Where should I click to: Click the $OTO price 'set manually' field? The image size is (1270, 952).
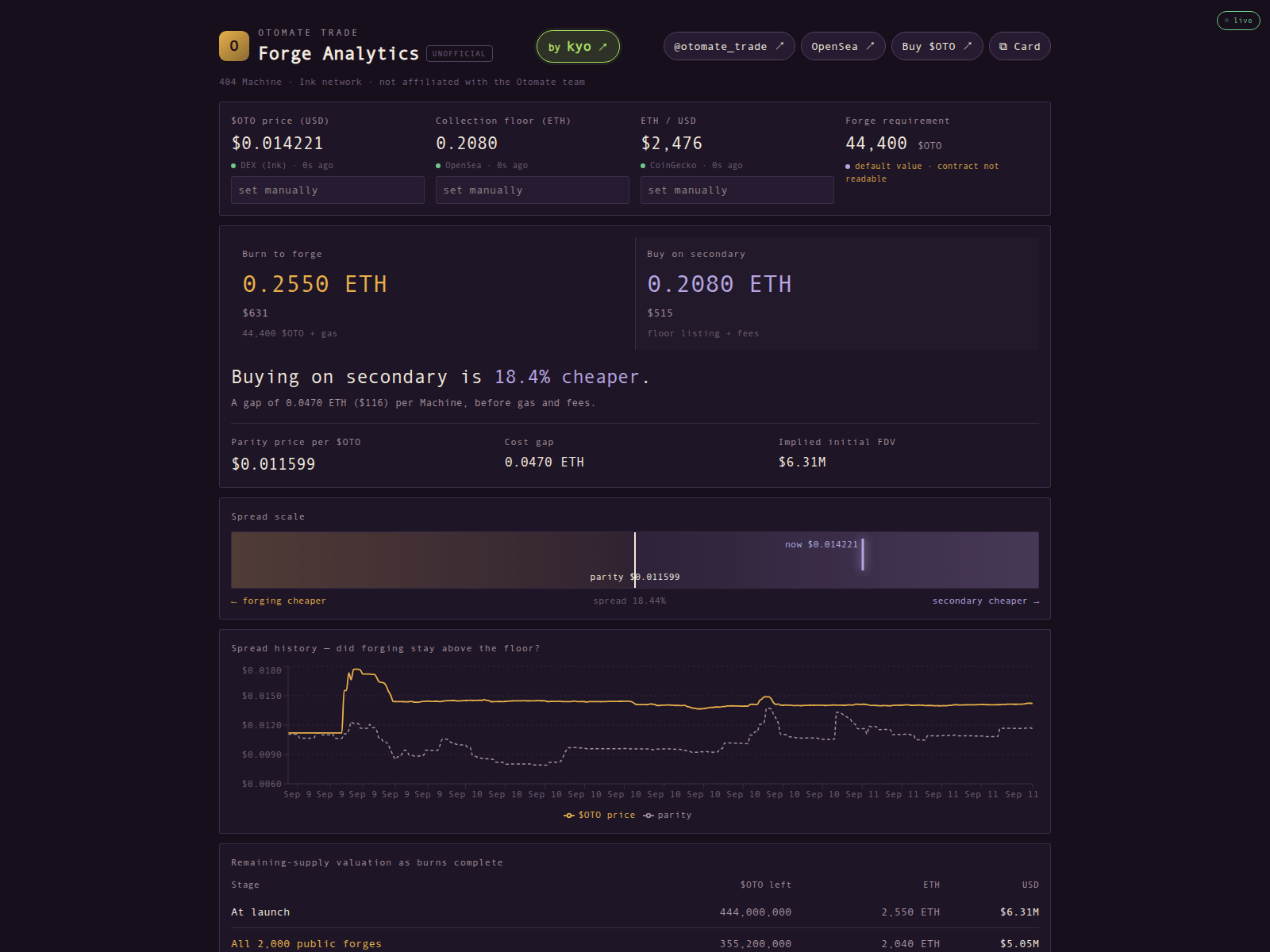tap(327, 190)
